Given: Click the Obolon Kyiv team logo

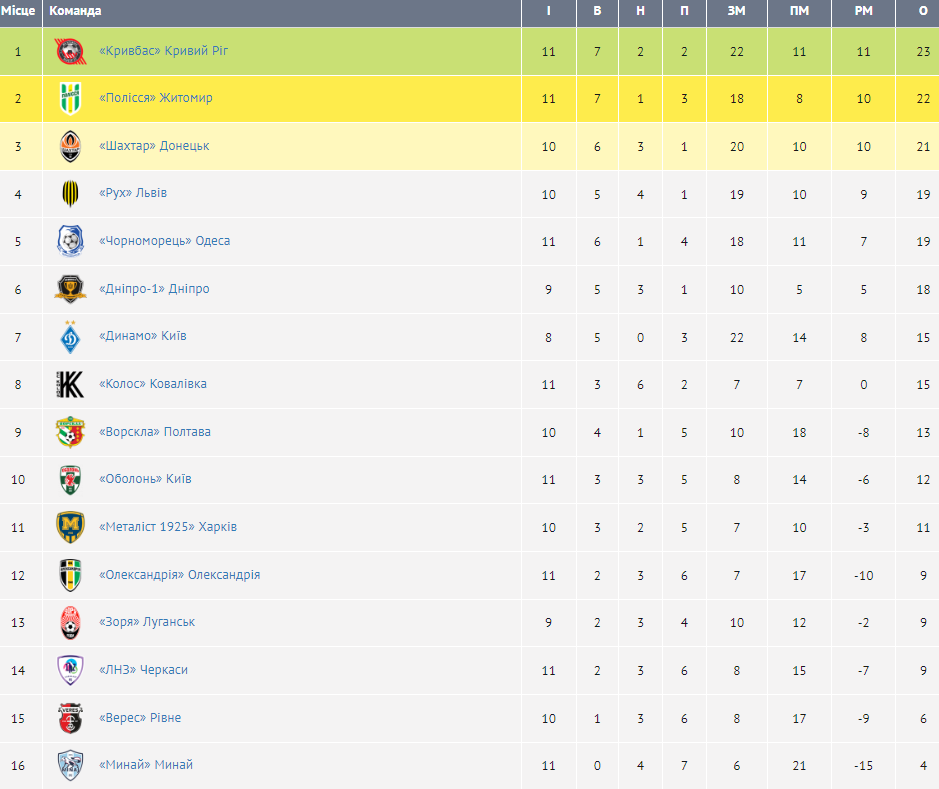Looking at the screenshot, I should coord(70,479).
